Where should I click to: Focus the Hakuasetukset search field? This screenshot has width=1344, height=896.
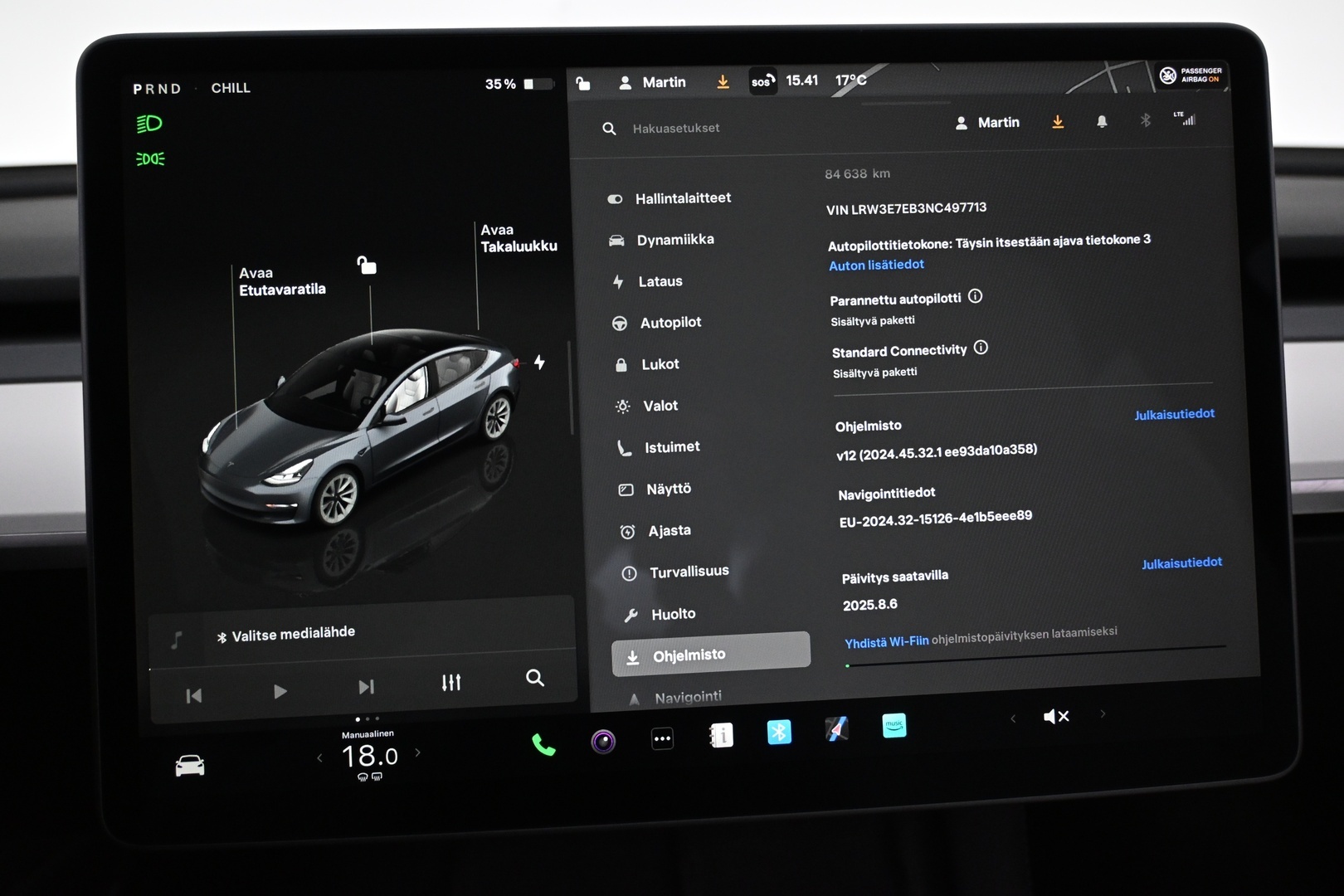coord(676,129)
